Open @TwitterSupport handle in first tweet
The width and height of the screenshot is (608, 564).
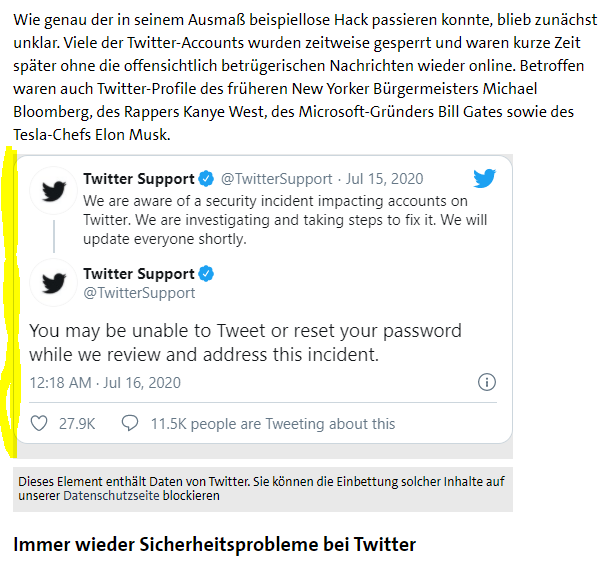point(276,179)
